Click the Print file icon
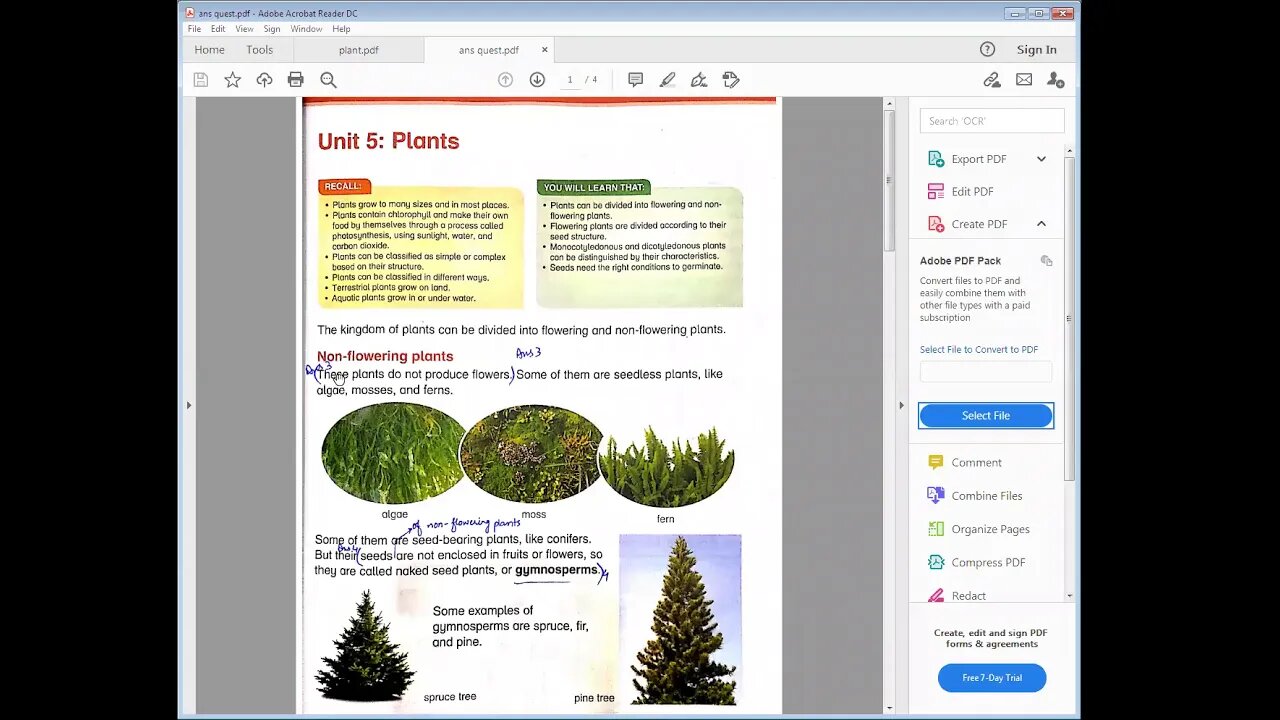Viewport: 1280px width, 720px height. coord(295,80)
